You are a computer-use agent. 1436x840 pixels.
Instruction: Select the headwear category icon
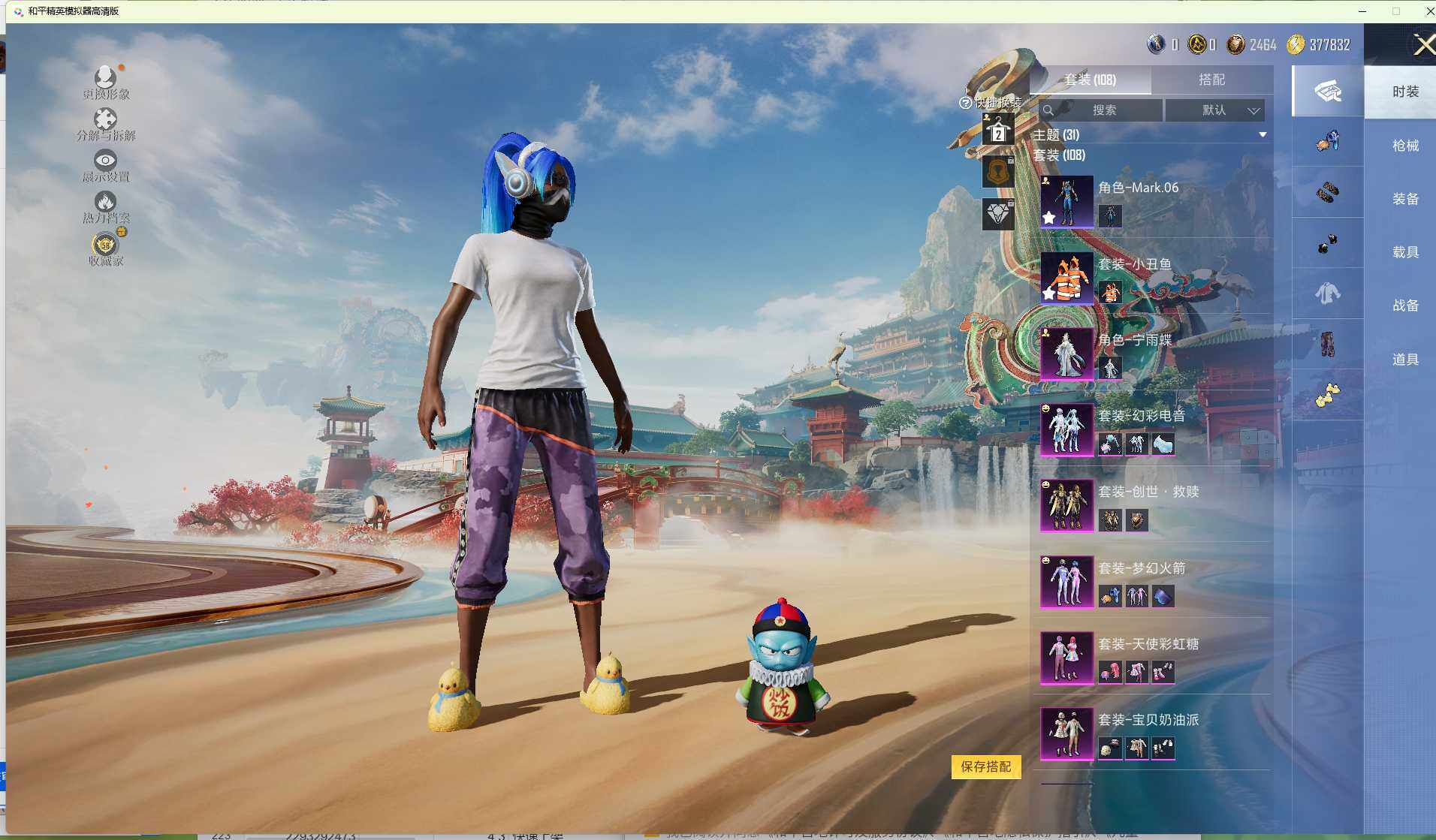tap(1328, 141)
